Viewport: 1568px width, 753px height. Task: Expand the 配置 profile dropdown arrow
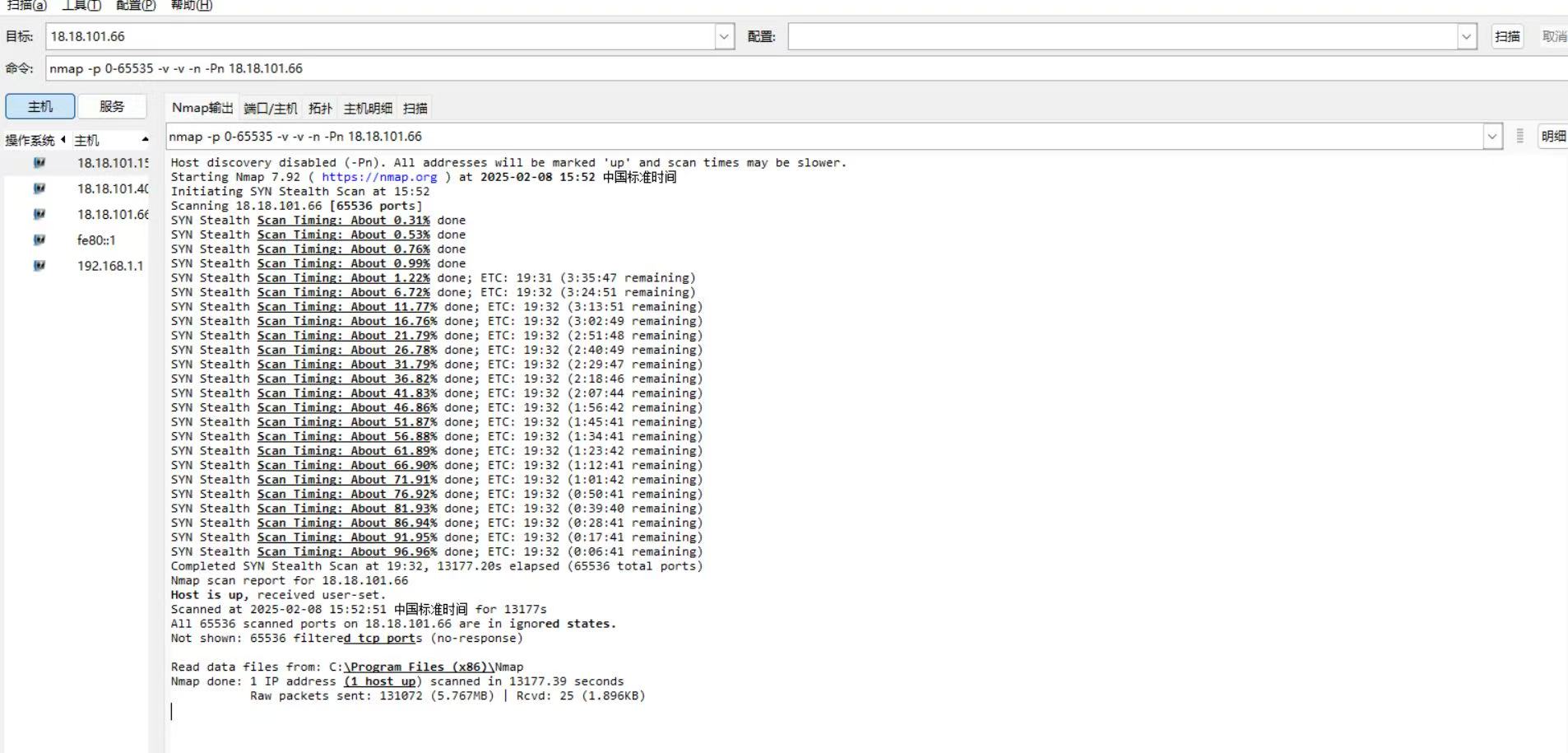[x=1467, y=36]
